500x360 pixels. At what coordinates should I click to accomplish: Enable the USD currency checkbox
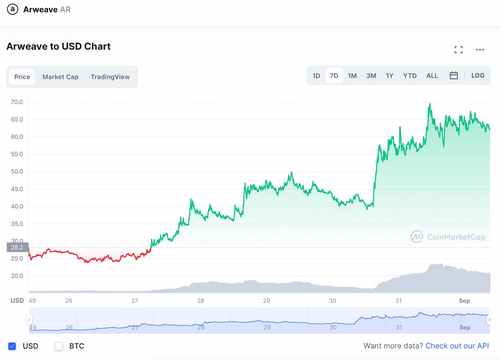(x=12, y=346)
